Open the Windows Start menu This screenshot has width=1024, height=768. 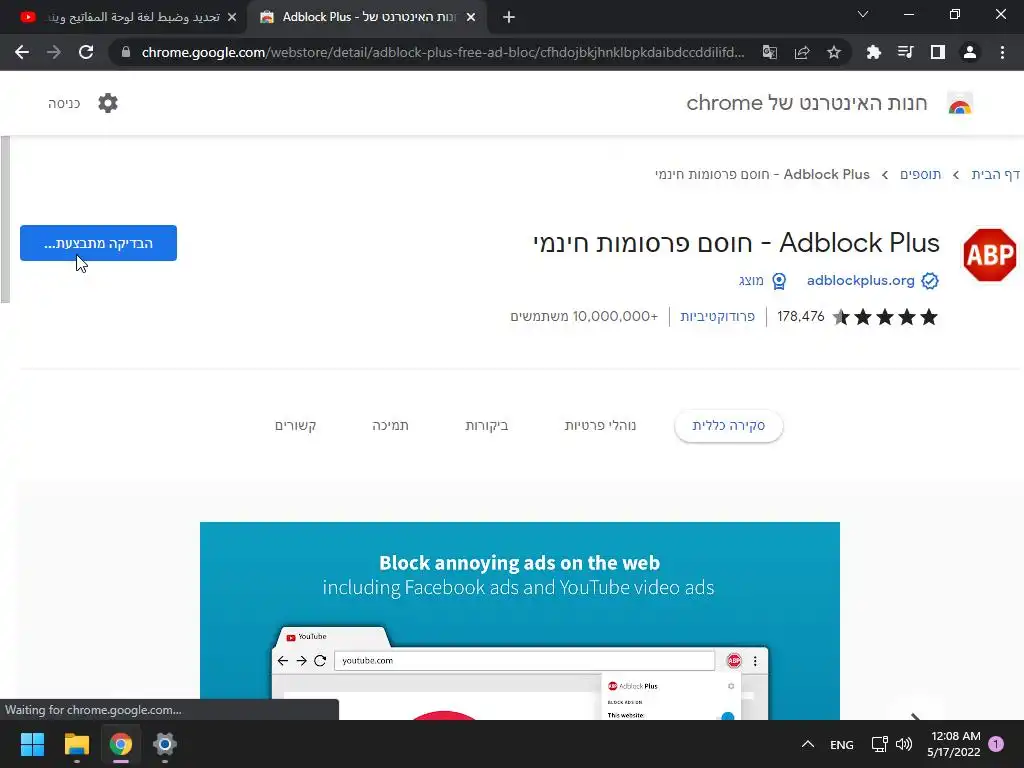(x=32, y=744)
